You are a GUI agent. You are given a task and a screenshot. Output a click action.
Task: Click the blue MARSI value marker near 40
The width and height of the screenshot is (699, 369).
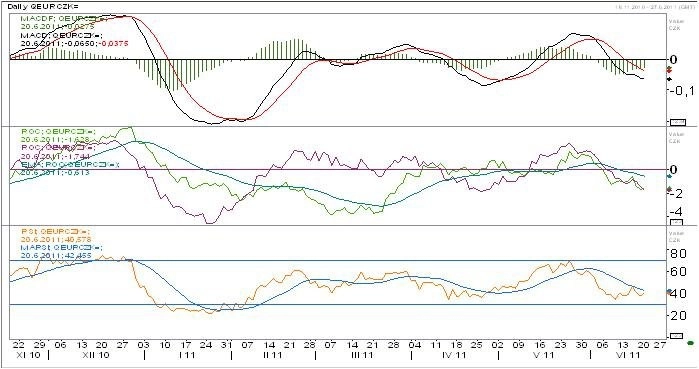669,291
